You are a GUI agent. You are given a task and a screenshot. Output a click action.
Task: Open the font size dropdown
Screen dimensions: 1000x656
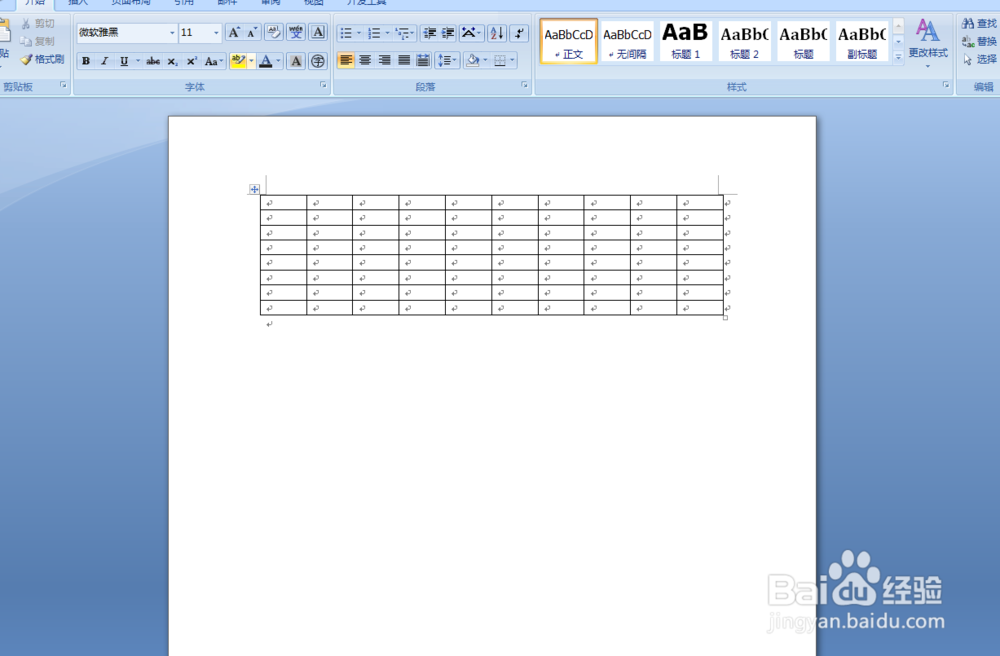[x=216, y=33]
